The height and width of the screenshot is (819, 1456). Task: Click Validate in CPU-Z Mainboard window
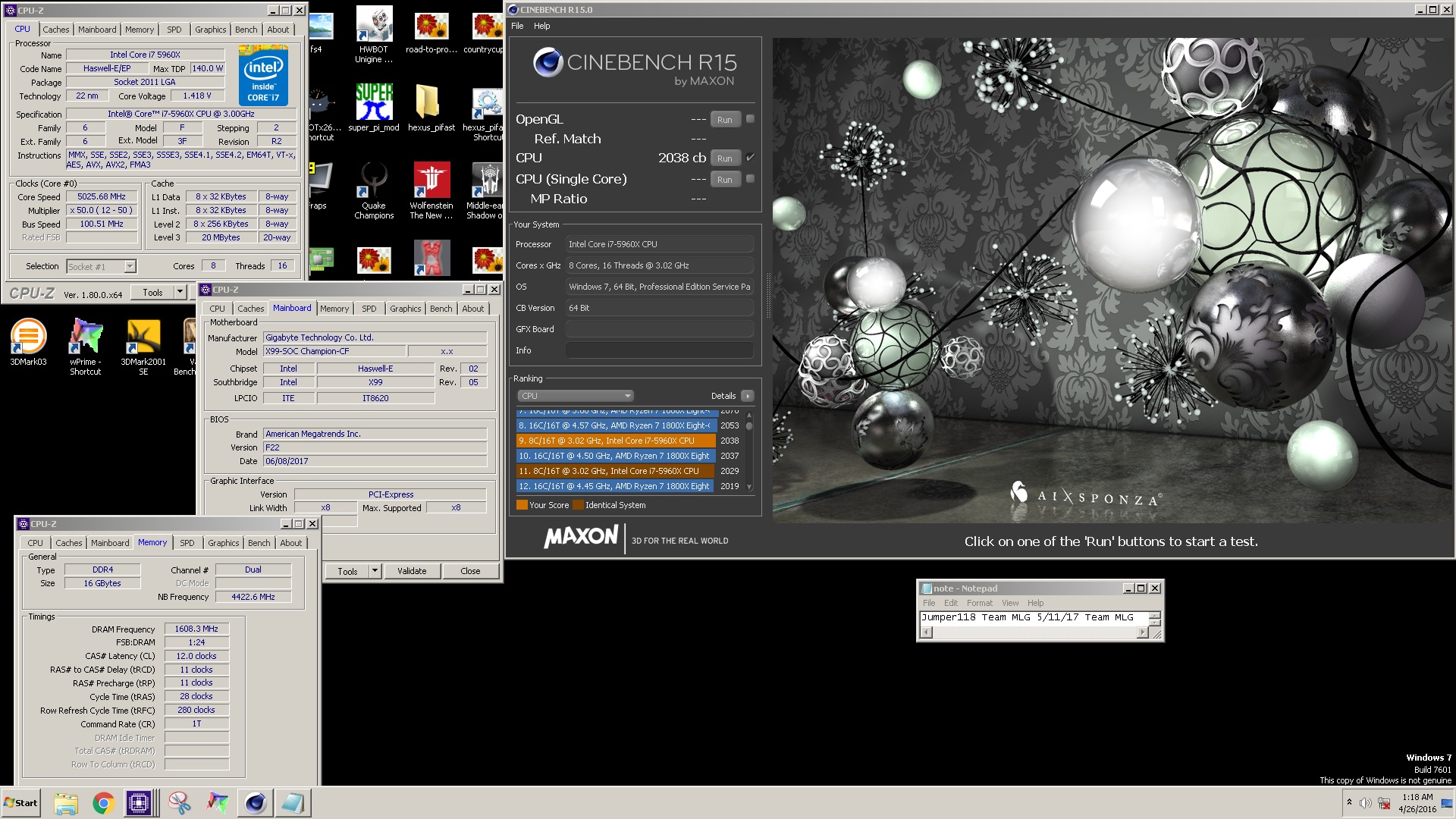click(412, 571)
